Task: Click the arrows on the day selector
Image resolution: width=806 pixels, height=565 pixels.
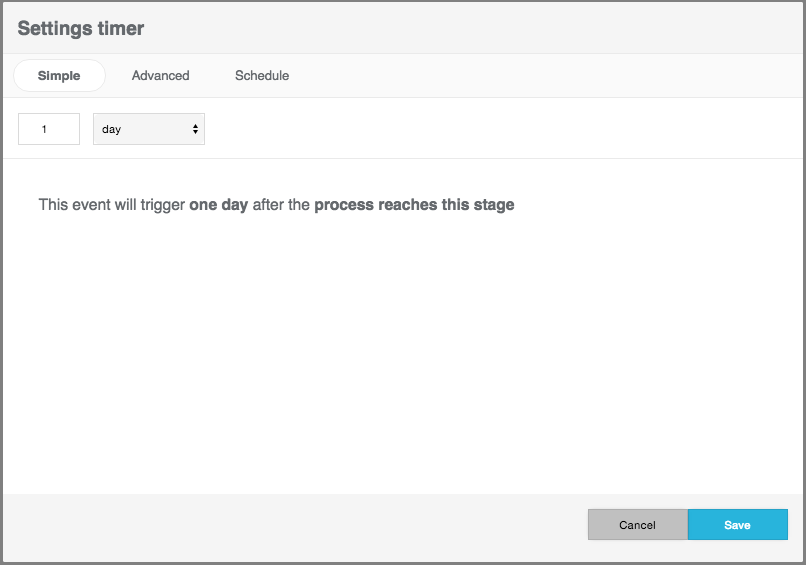Action: pos(195,129)
